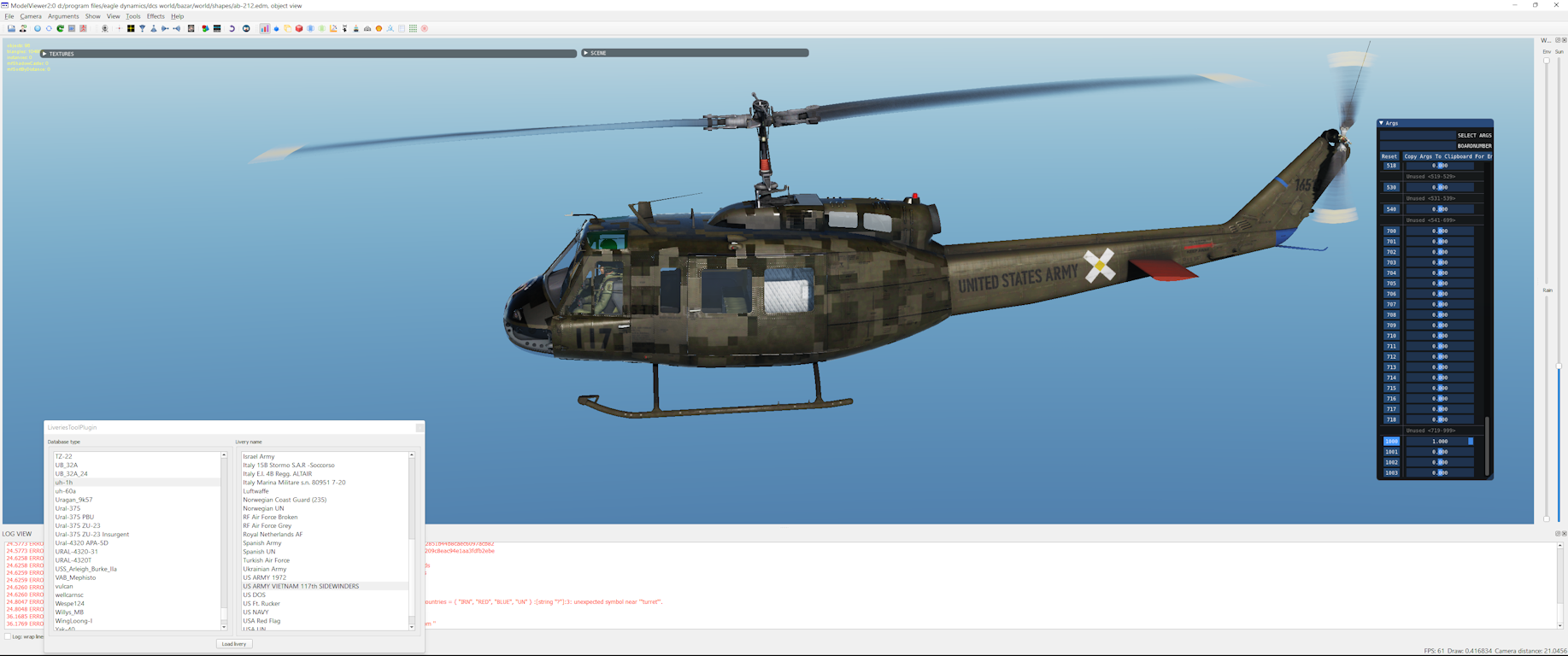Click the blue cone pointing up icon
This screenshot has height=656, width=1568.
(154, 28)
